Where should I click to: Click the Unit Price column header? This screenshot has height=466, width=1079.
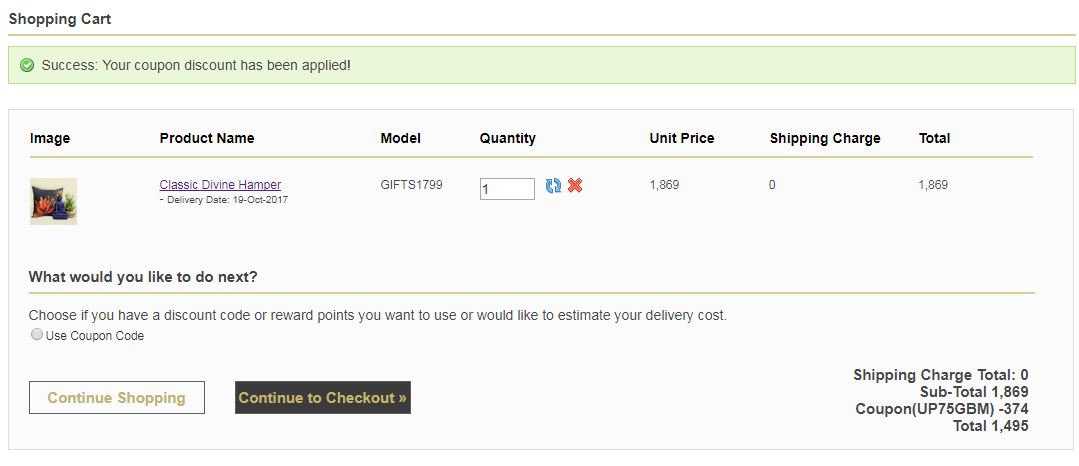pos(681,138)
